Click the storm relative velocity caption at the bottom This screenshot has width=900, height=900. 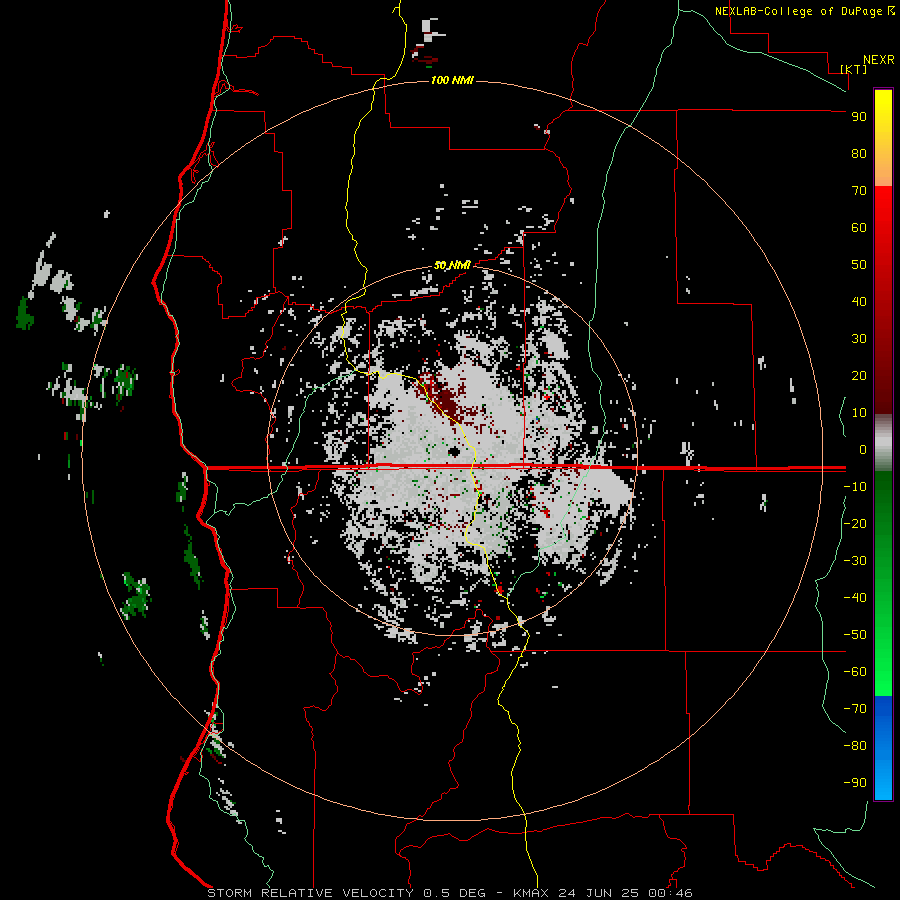(450, 893)
